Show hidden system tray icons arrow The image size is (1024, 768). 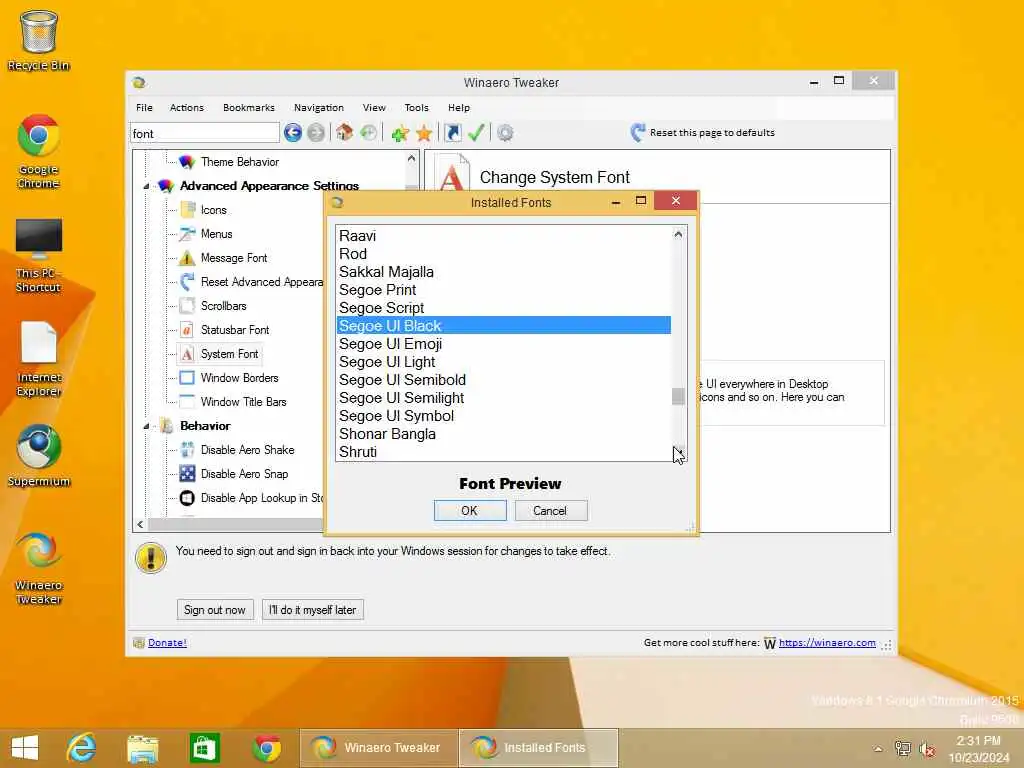878,748
